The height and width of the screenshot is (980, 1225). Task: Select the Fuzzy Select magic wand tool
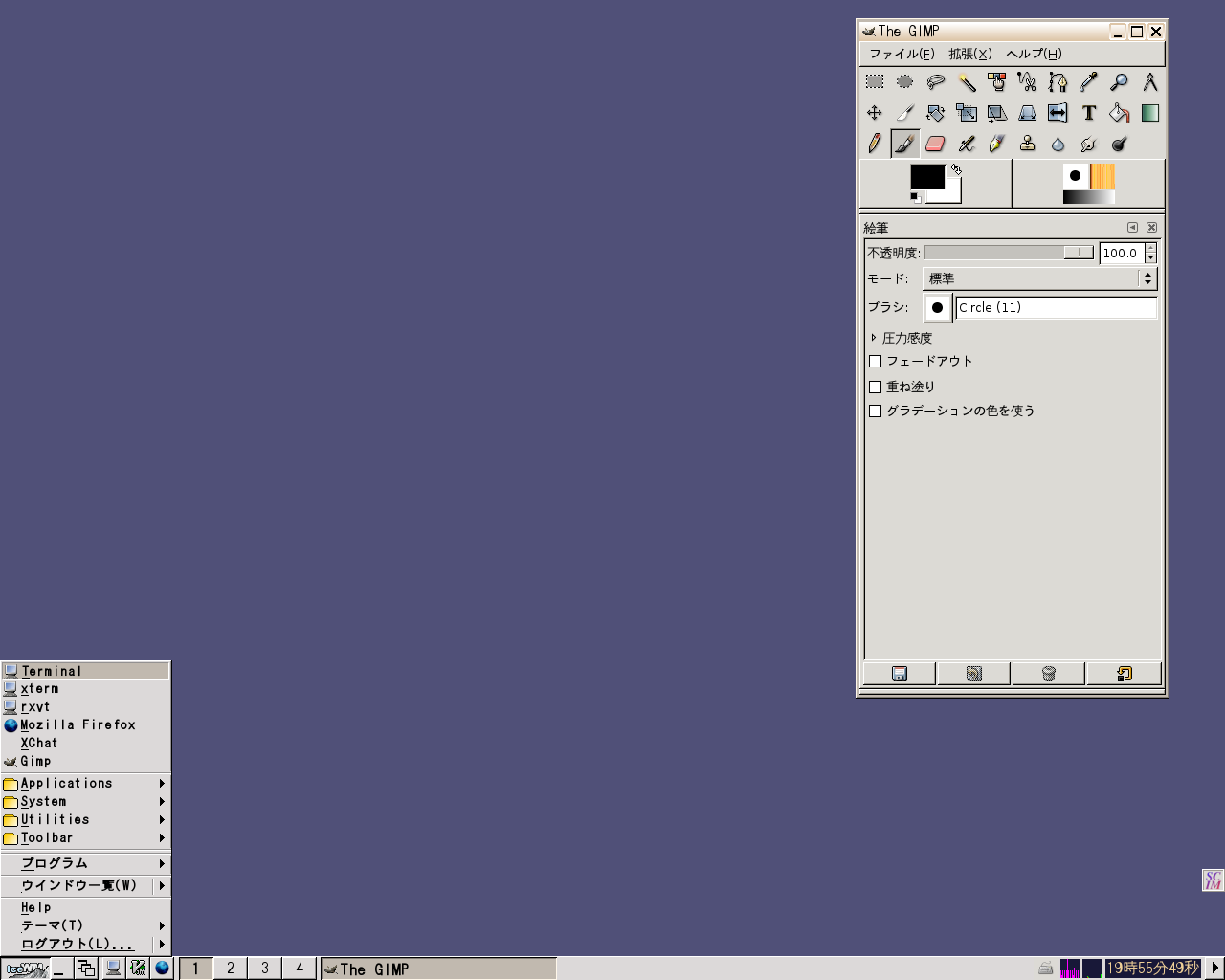coord(967,82)
